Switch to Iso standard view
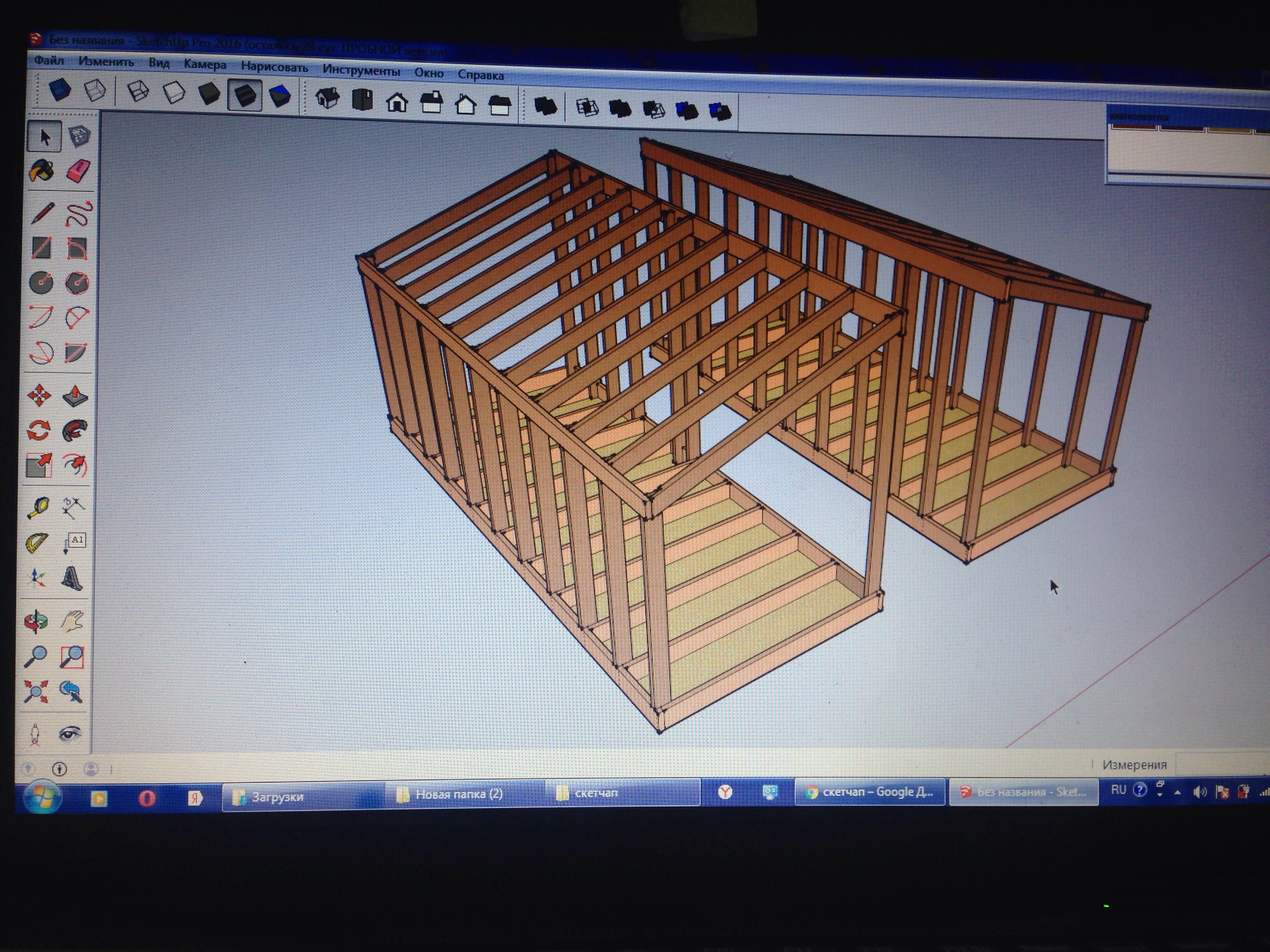 tap(327, 98)
